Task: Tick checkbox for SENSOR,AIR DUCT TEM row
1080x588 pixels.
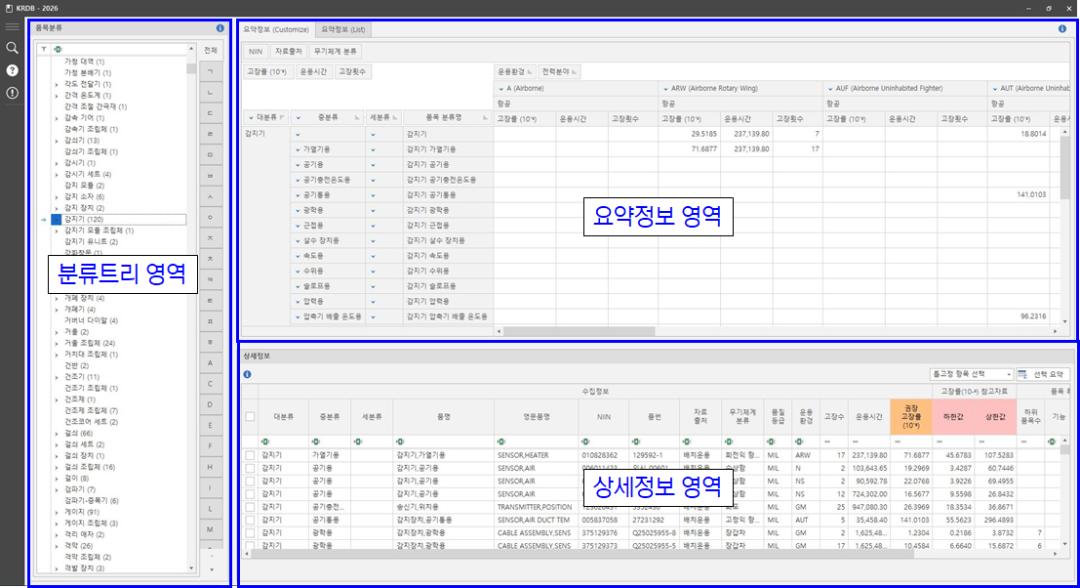Action: tap(250, 520)
